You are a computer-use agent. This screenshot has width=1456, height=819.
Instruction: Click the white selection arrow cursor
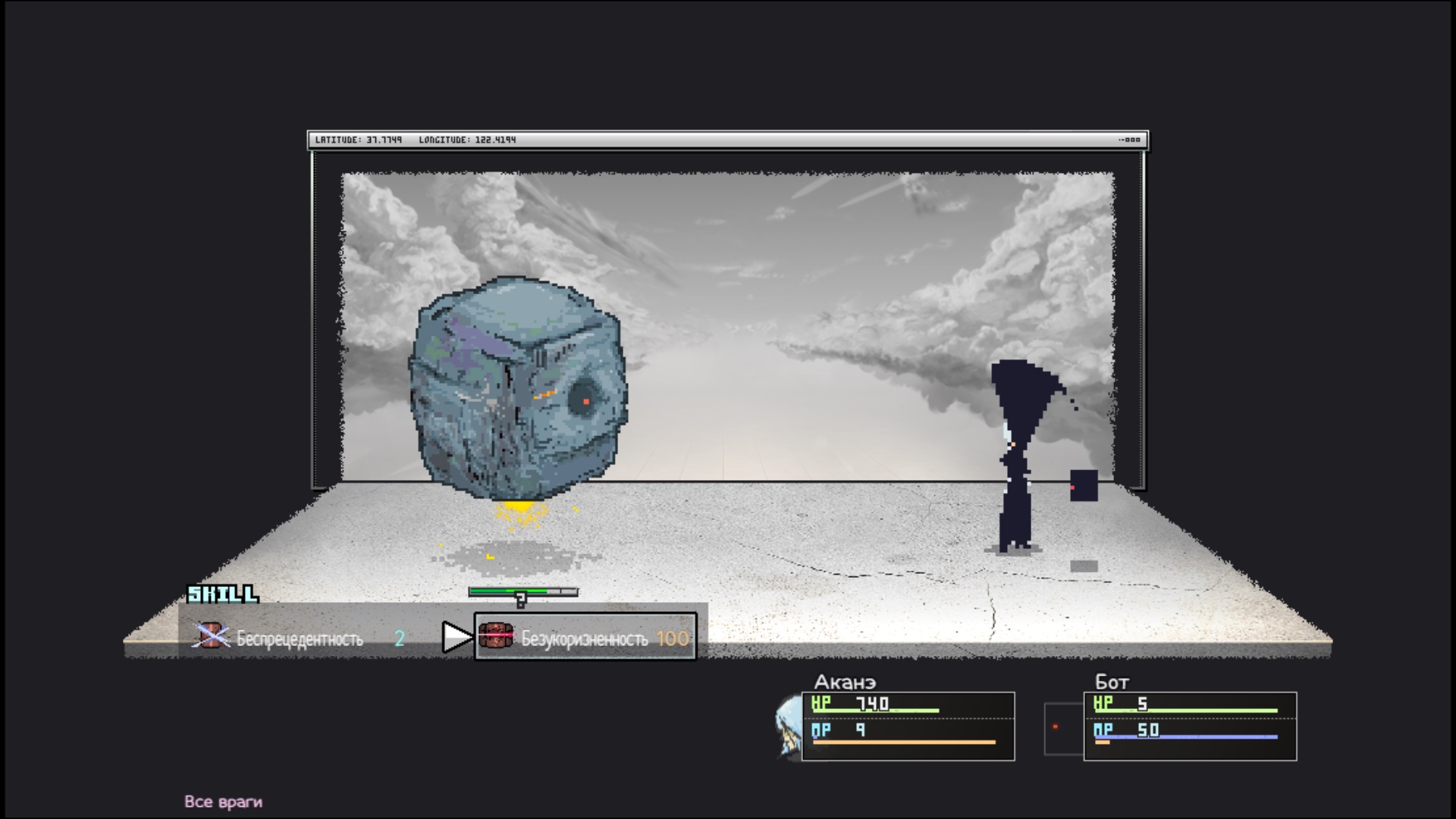457,637
